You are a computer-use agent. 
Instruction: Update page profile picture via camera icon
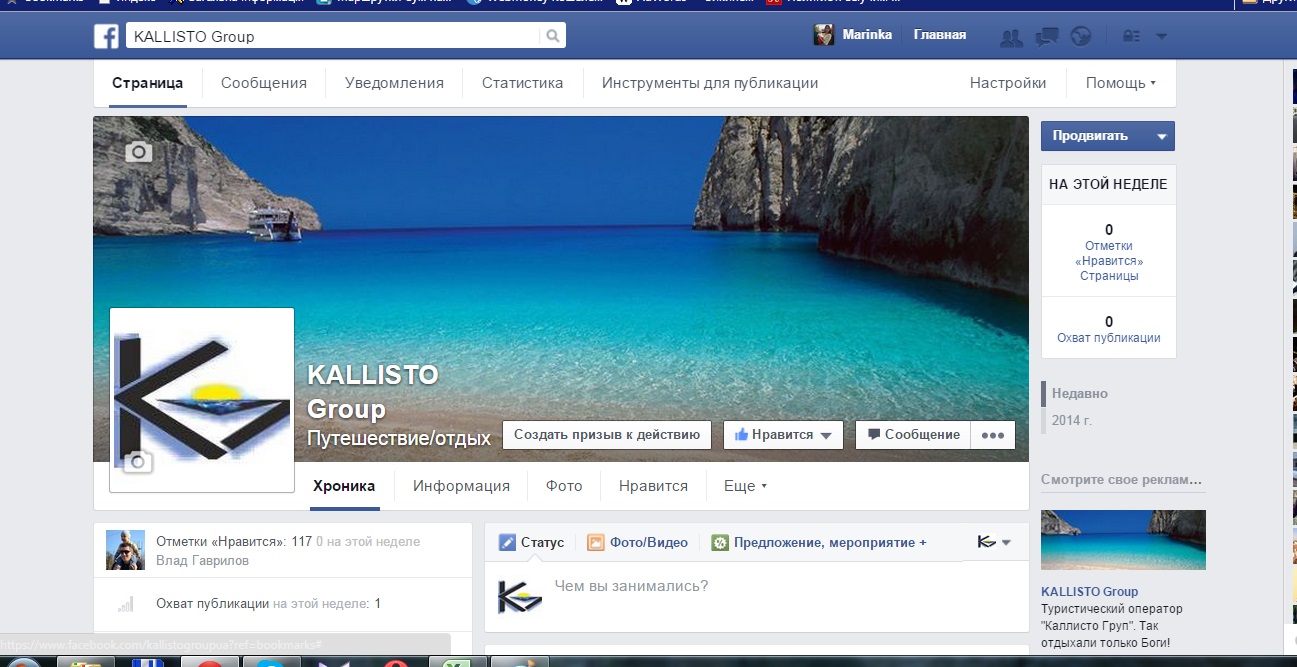(138, 461)
